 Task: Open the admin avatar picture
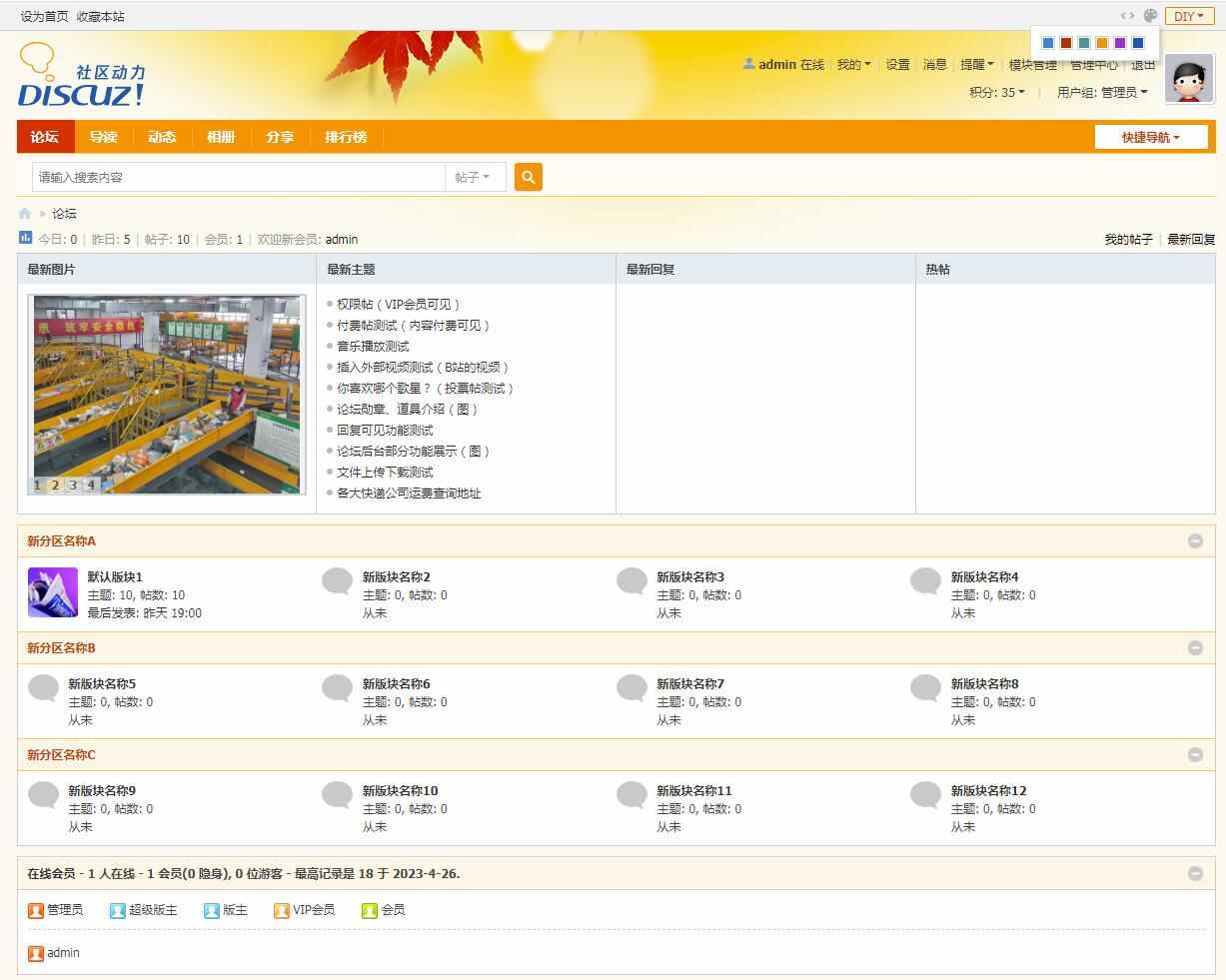1189,78
